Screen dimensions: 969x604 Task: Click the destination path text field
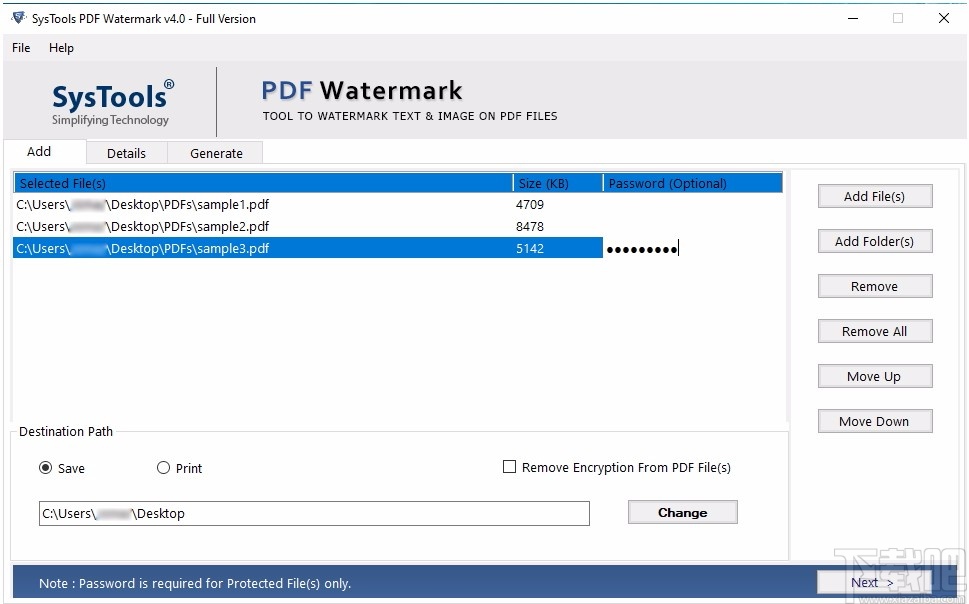[x=313, y=512]
